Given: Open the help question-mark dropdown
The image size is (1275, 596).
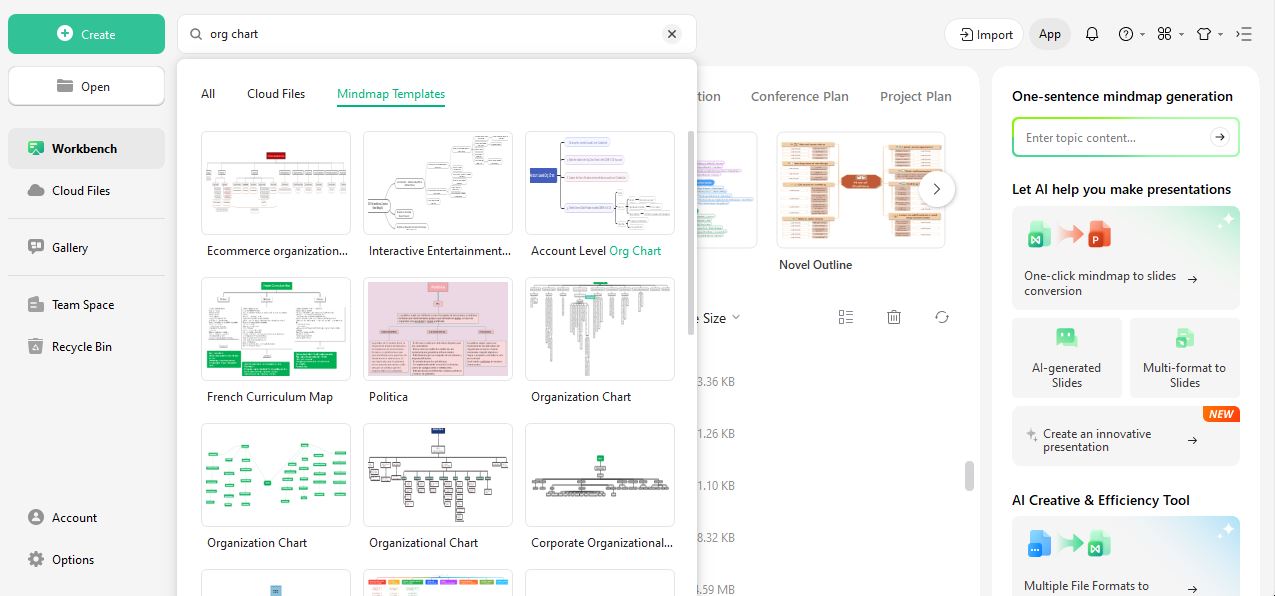Looking at the screenshot, I should coord(1132,34).
